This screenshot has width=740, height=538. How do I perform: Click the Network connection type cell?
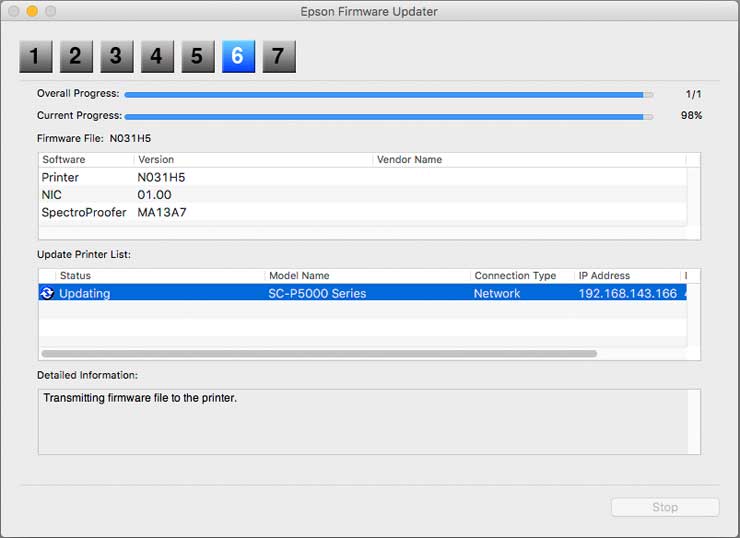(x=497, y=294)
